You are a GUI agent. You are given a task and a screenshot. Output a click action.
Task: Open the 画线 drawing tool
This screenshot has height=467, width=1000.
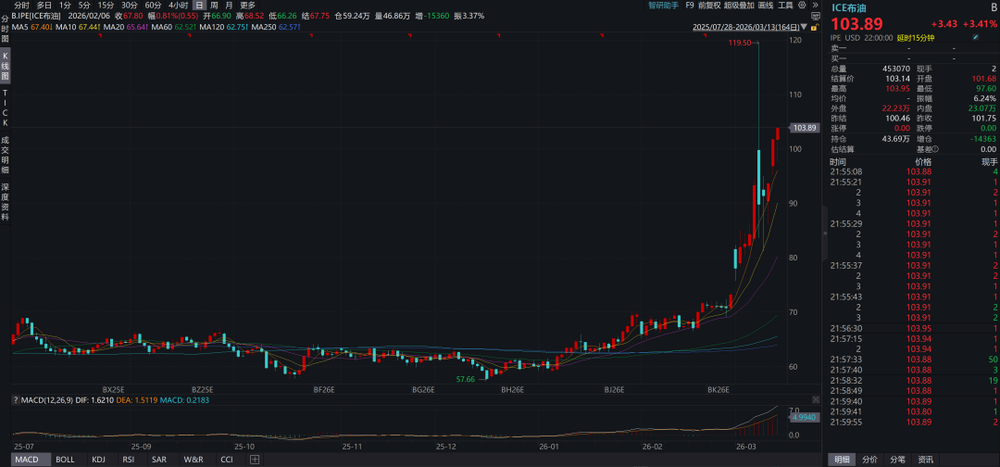click(766, 5)
